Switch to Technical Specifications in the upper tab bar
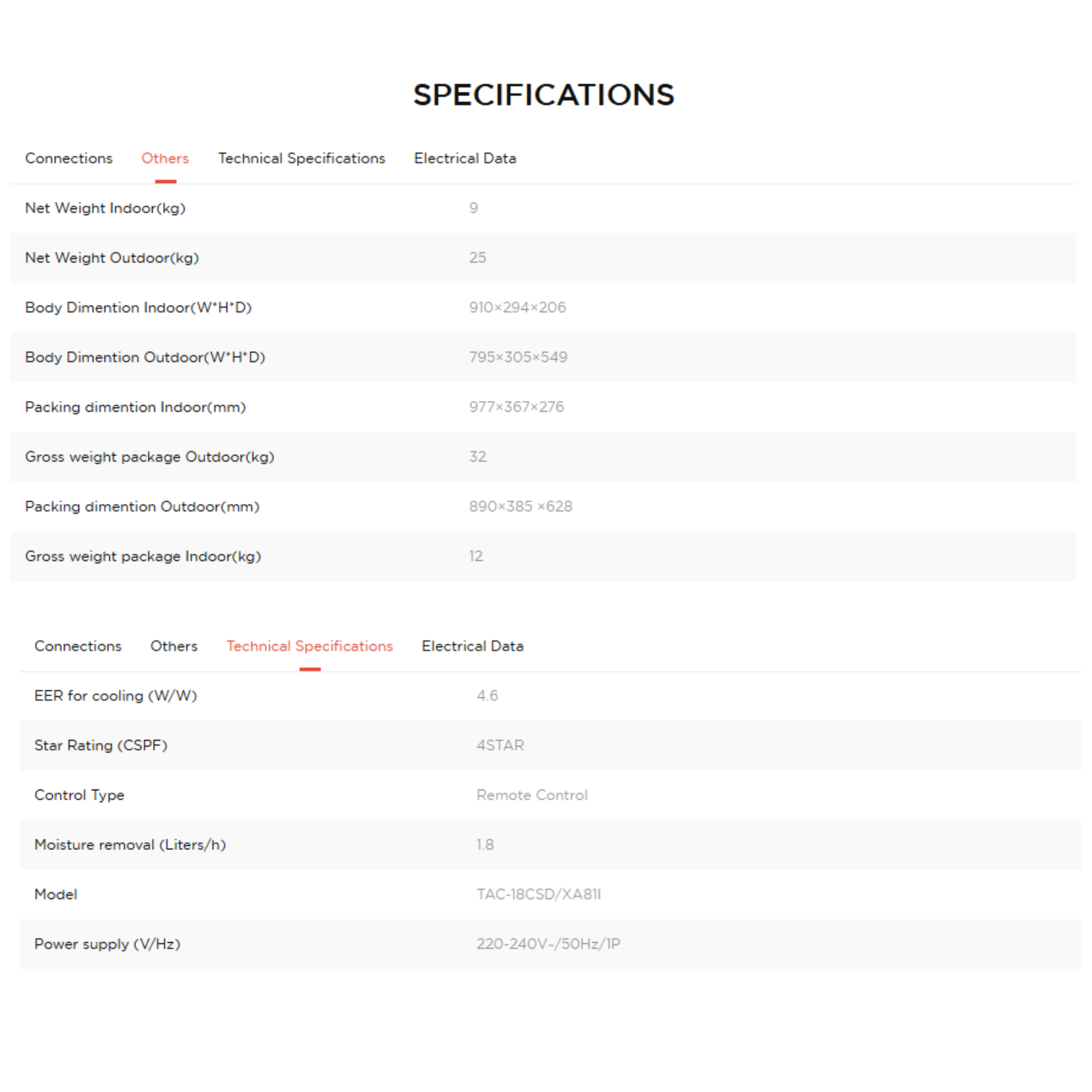Screen dimensions: 1092x1092 [x=301, y=158]
